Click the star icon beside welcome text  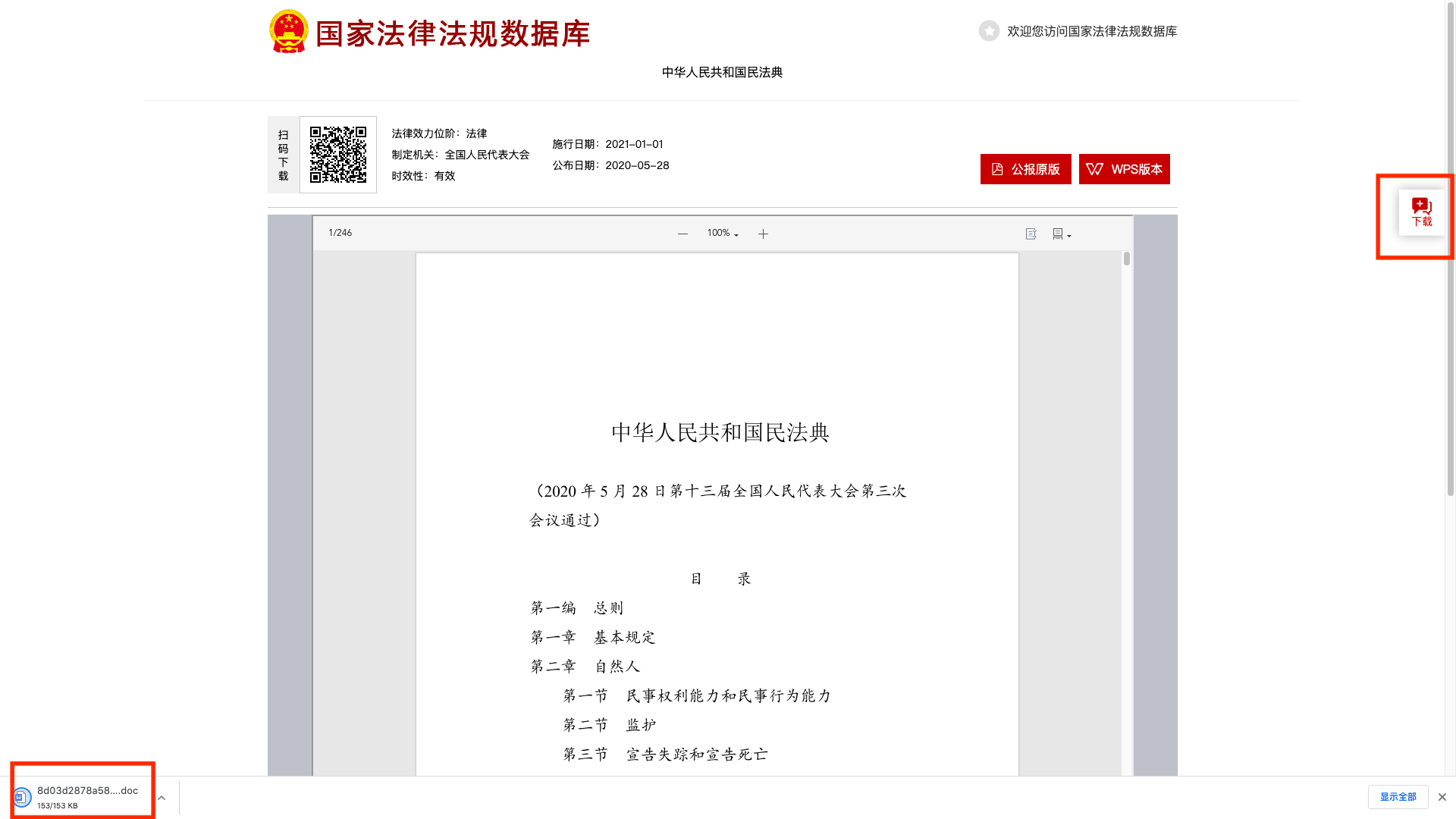pyautogui.click(x=989, y=31)
